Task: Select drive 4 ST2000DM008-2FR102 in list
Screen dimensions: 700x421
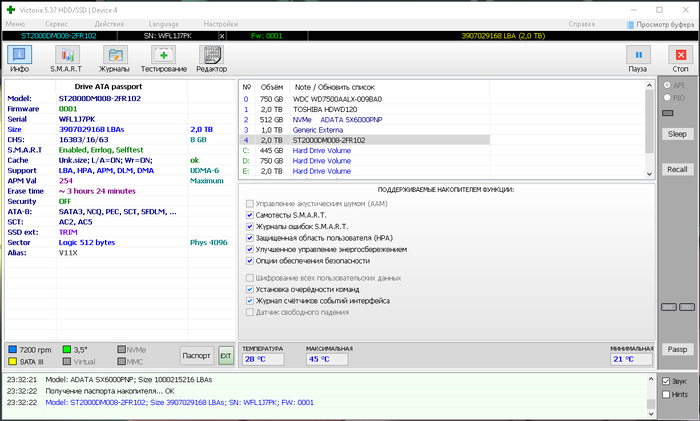Action: pyautogui.click(x=364, y=140)
